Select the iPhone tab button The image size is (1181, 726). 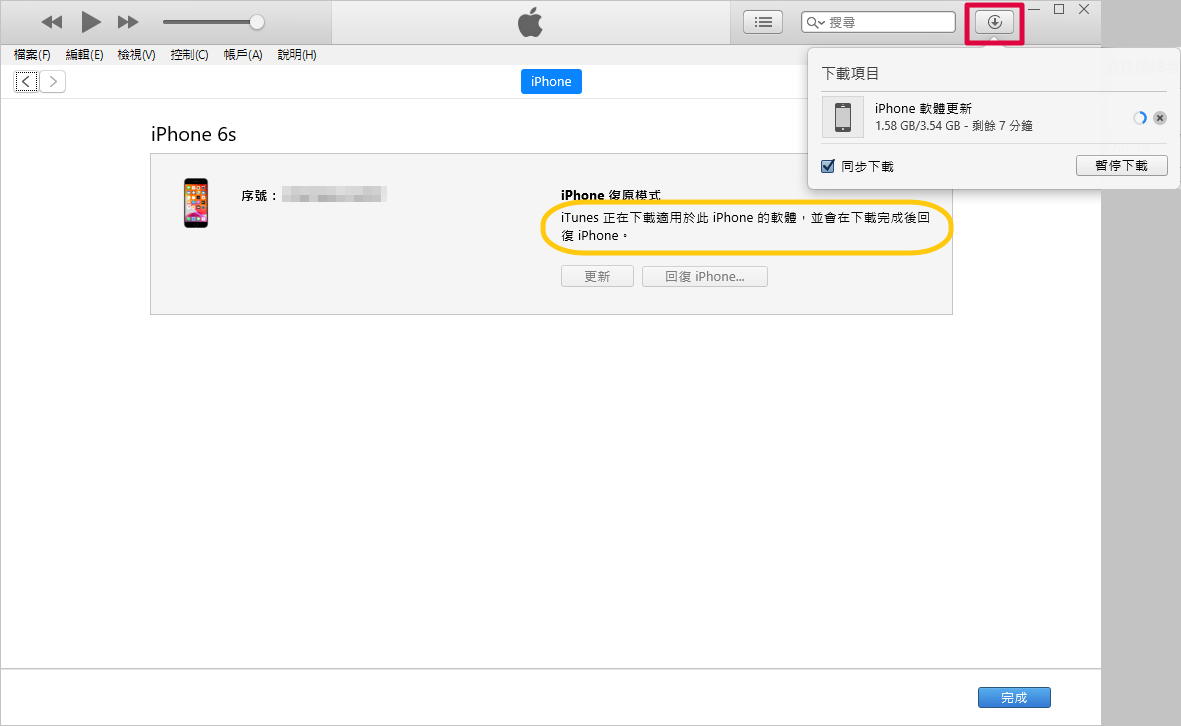[551, 81]
